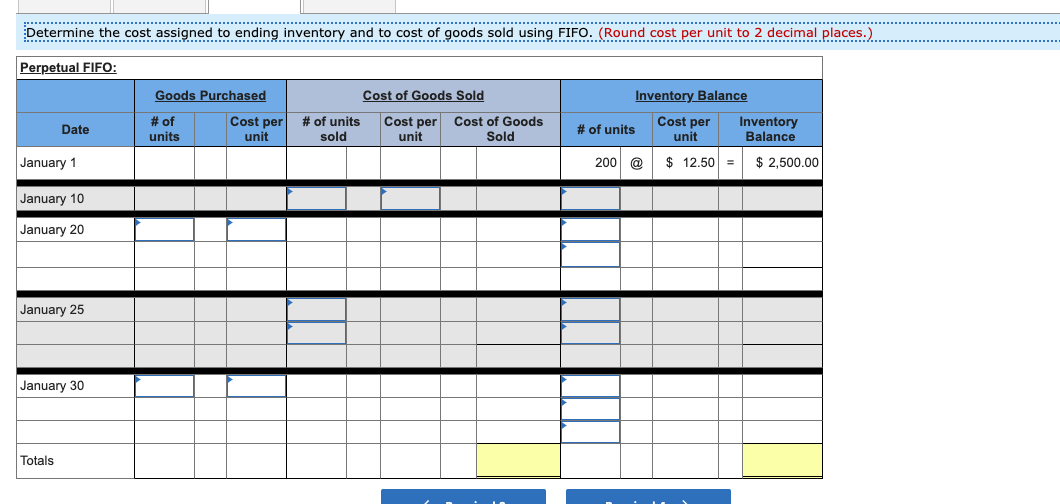Select January 20 inventory balance units field
This screenshot has height=504, width=1060.
pos(590,230)
